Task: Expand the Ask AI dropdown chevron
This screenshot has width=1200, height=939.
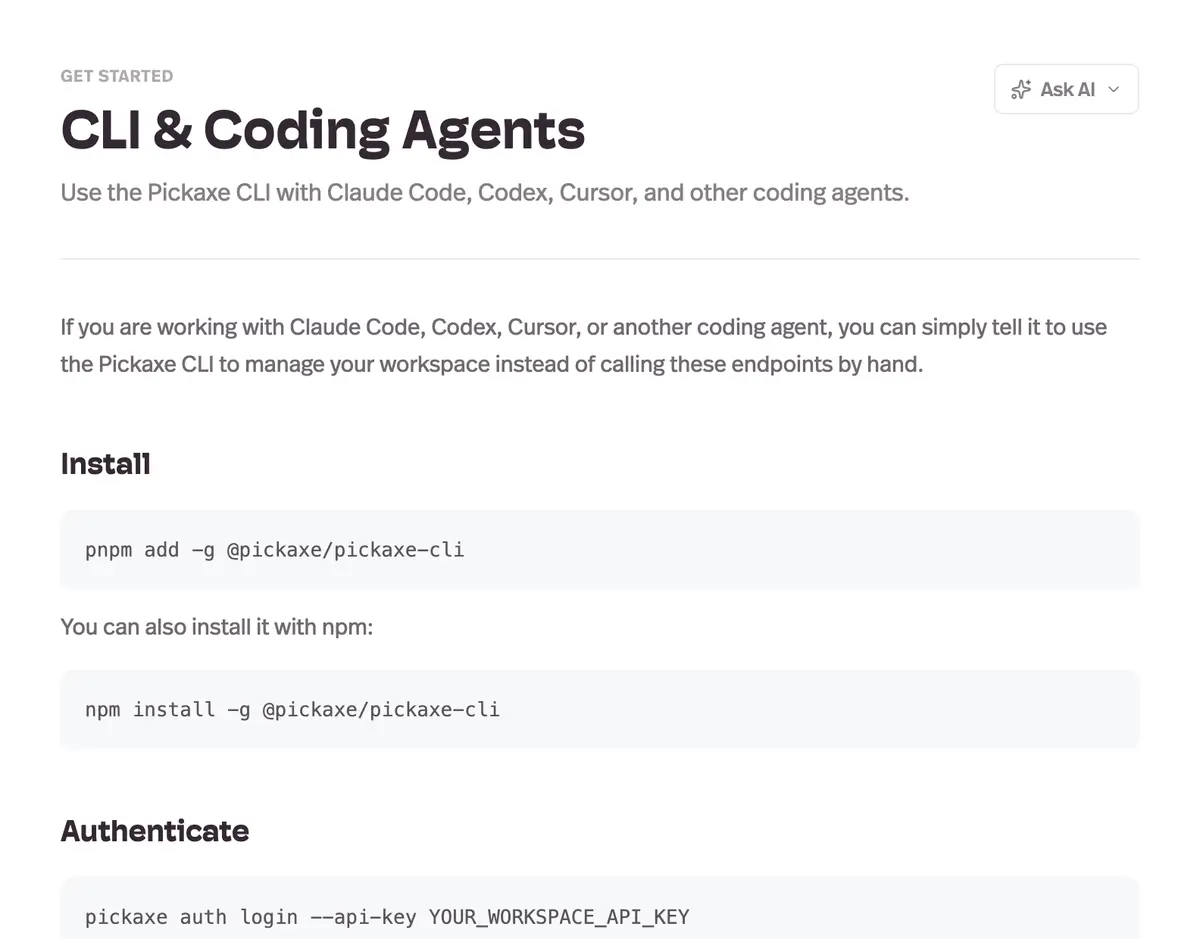Action: coord(1114,89)
